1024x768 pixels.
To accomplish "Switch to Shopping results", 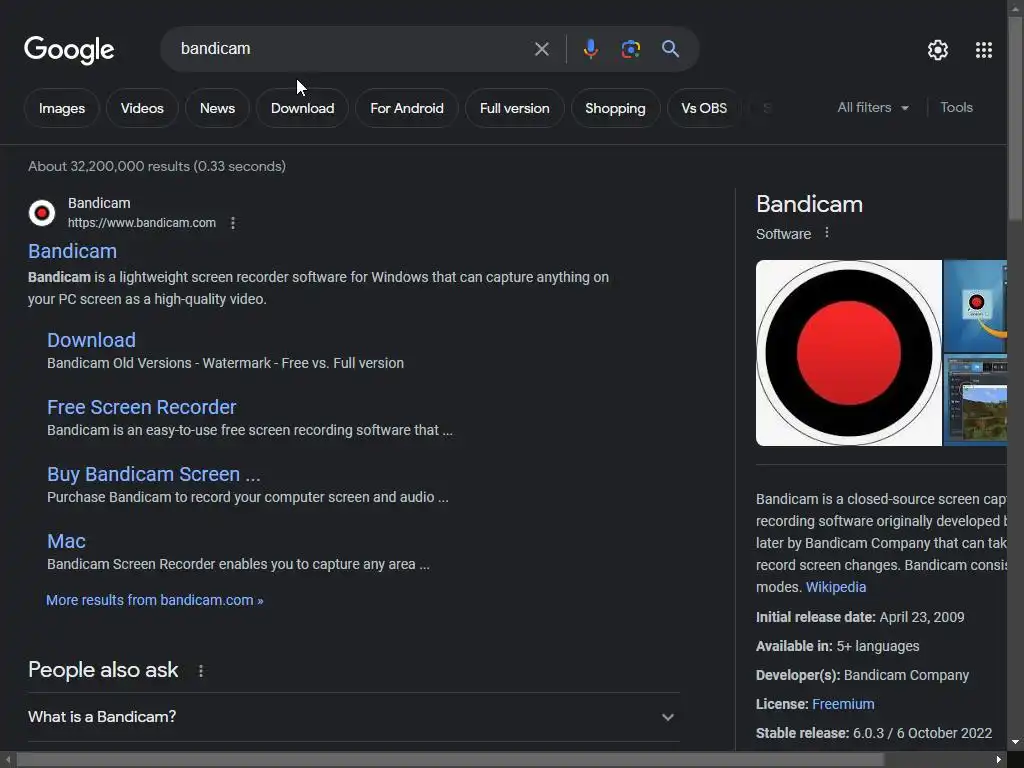I will [615, 108].
